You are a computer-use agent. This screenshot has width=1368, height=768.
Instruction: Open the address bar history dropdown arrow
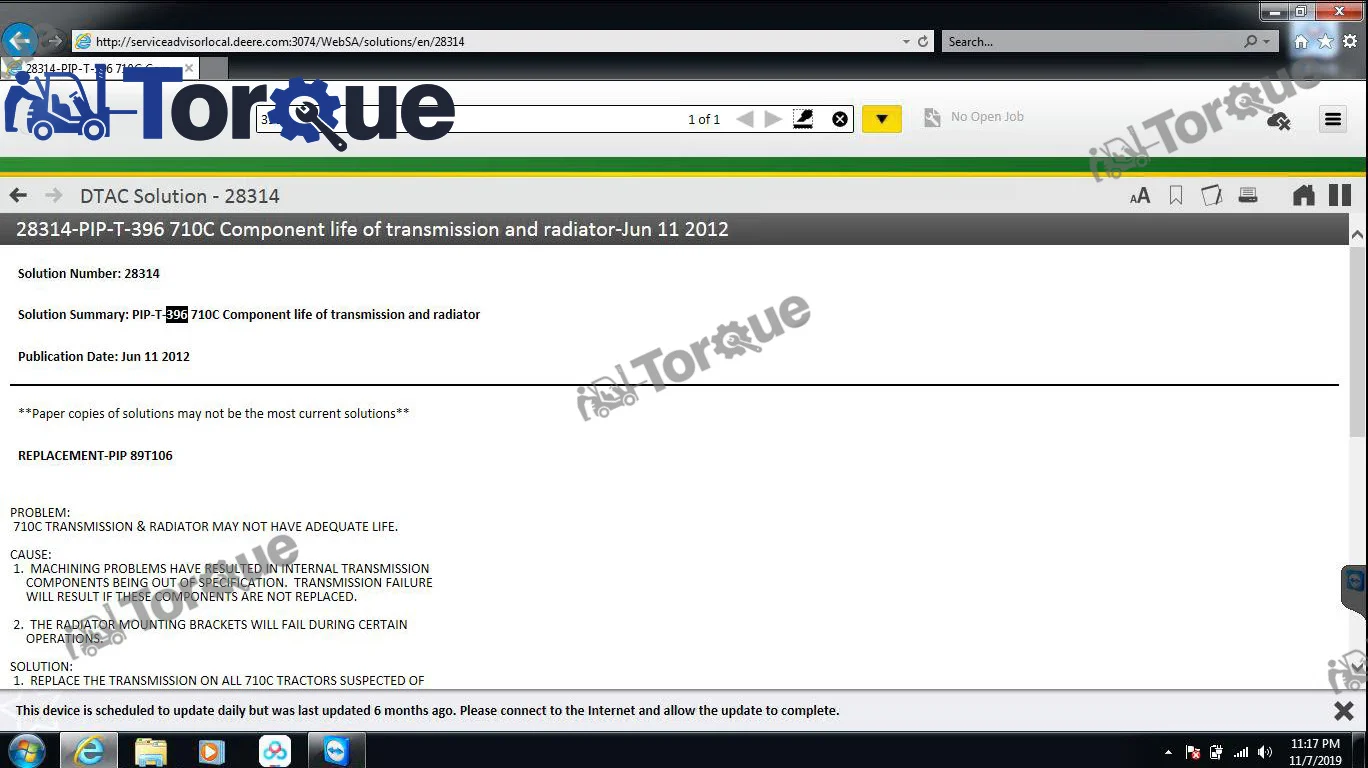click(906, 42)
